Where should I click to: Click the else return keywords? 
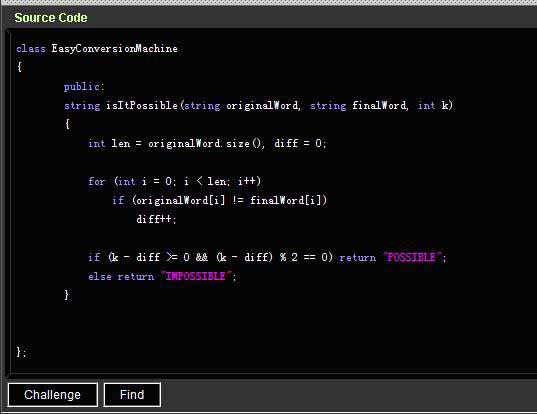(x=121, y=276)
